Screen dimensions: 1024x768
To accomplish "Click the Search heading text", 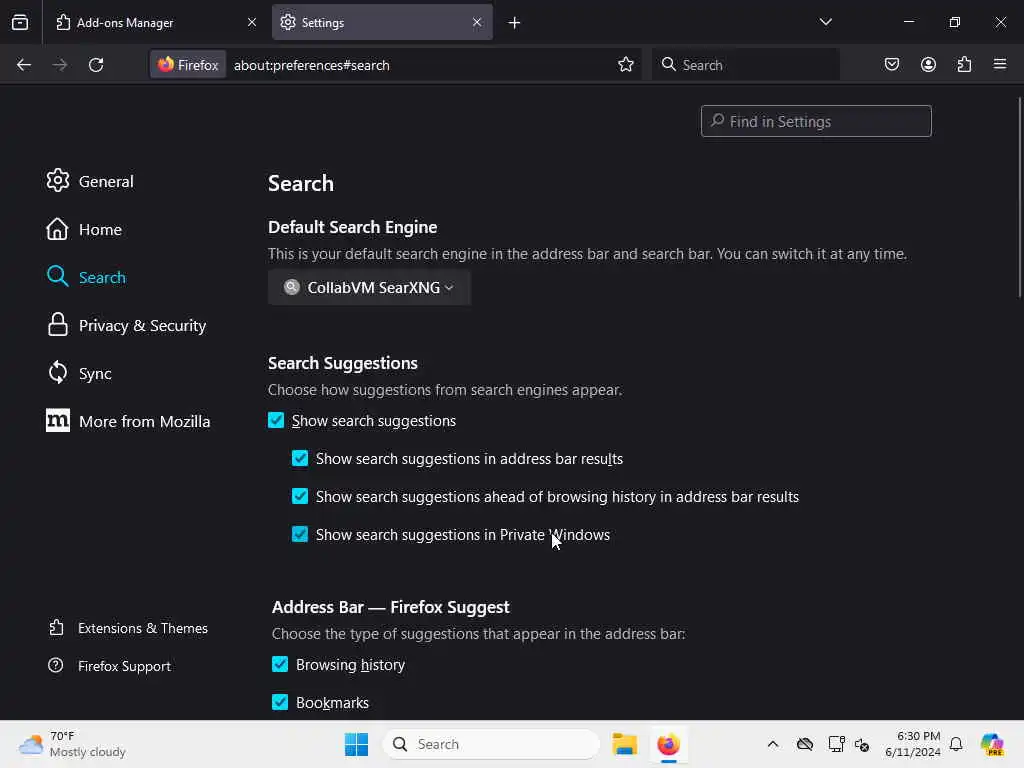I will click(301, 184).
